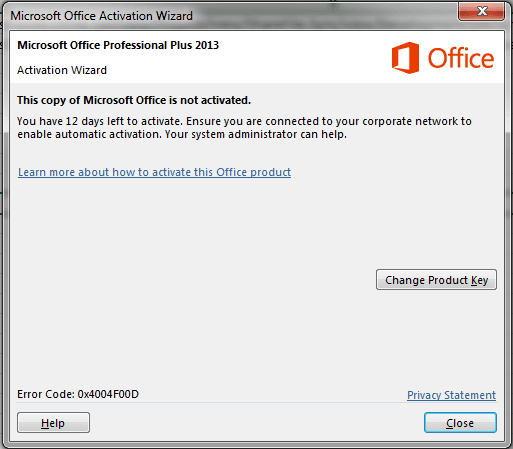Click the 'Error Code:' label
Image resolution: width=513 pixels, height=449 pixels.
point(46,394)
